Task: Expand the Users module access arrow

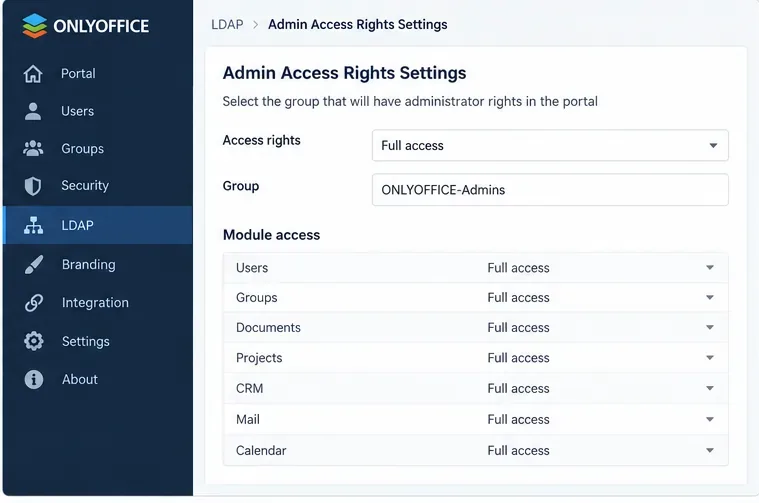Action: tap(710, 268)
